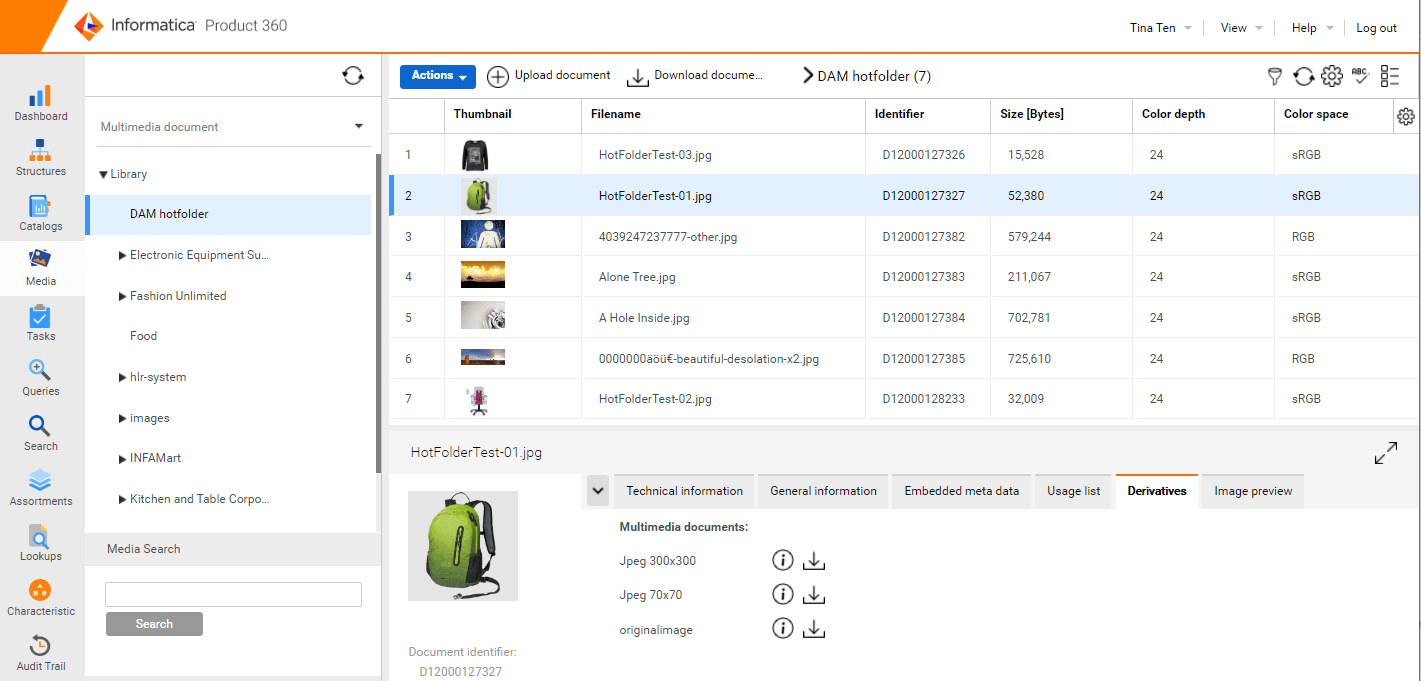This screenshot has height=681, width=1421.
Task: Show info for the originalimage derivative
Action: click(782, 628)
